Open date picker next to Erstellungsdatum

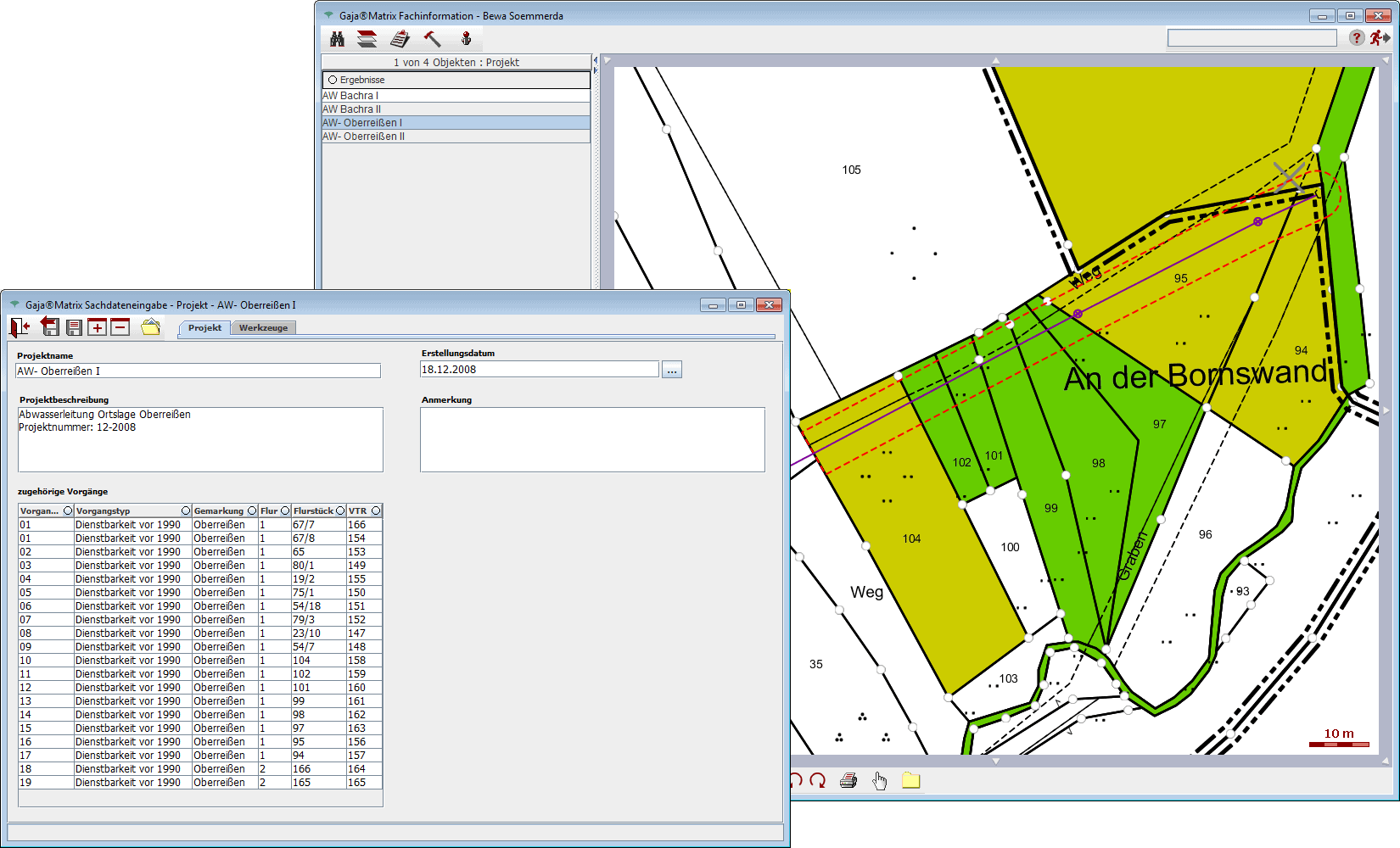(671, 371)
